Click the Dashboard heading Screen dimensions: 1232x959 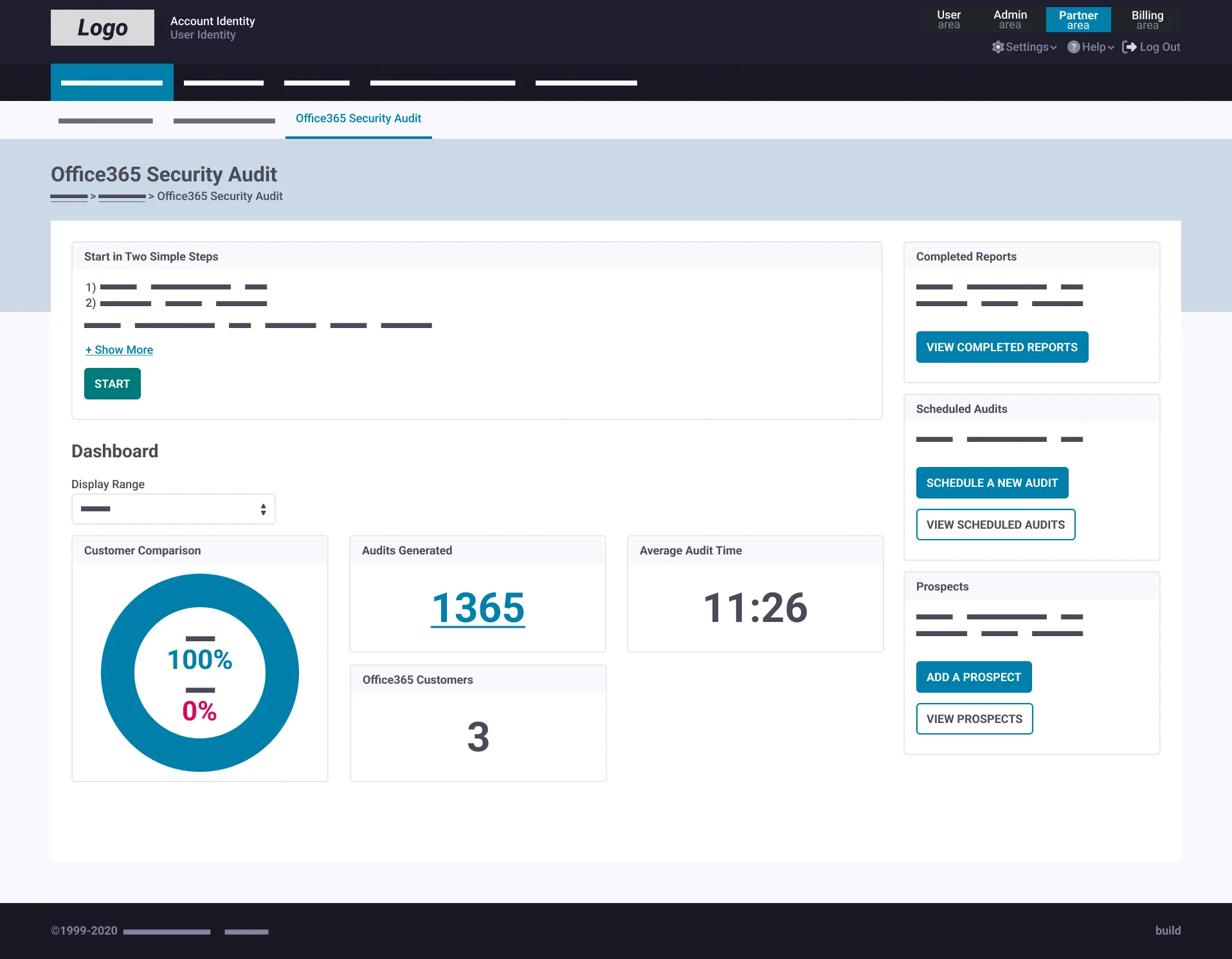click(114, 452)
